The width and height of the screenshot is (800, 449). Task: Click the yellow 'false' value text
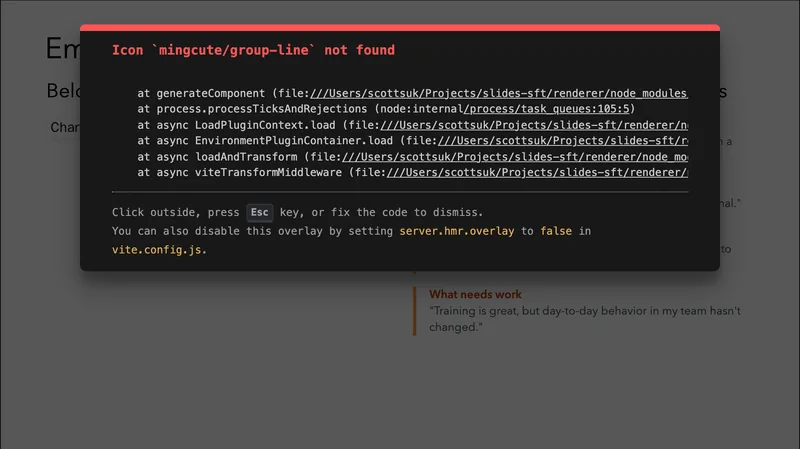(x=557, y=231)
